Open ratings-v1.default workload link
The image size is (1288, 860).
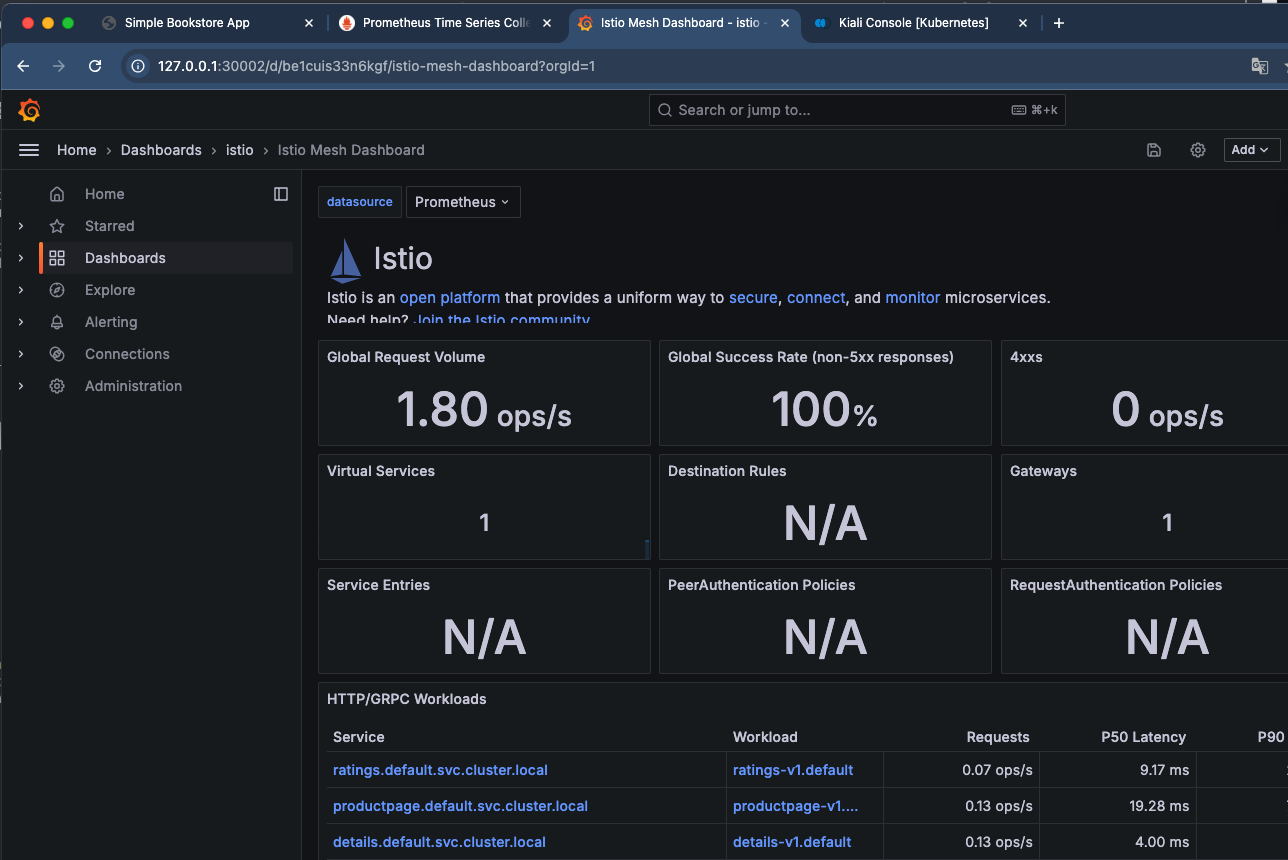pos(793,770)
